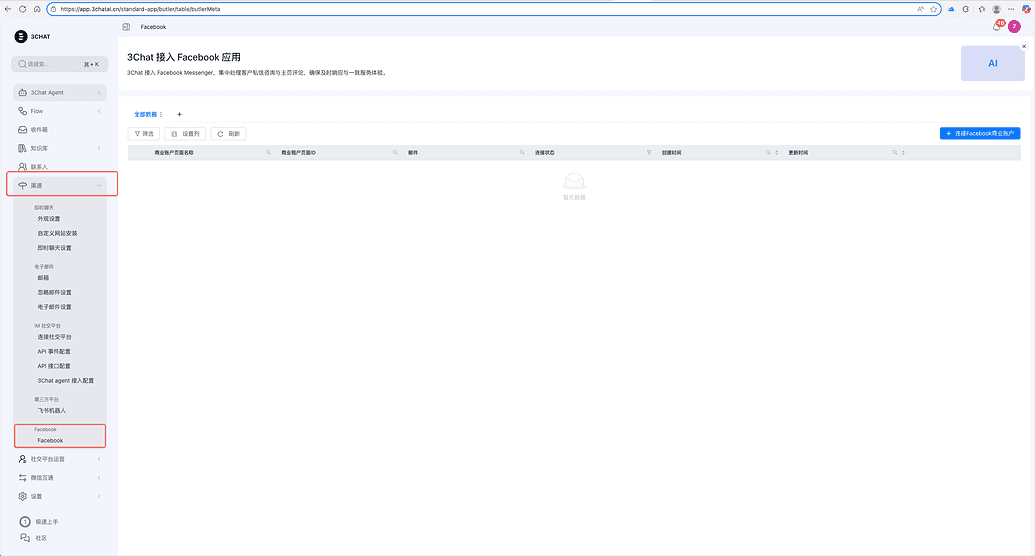Open the 全部数据 tab options dots
The image size is (1035, 556).
pyautogui.click(x=161, y=114)
